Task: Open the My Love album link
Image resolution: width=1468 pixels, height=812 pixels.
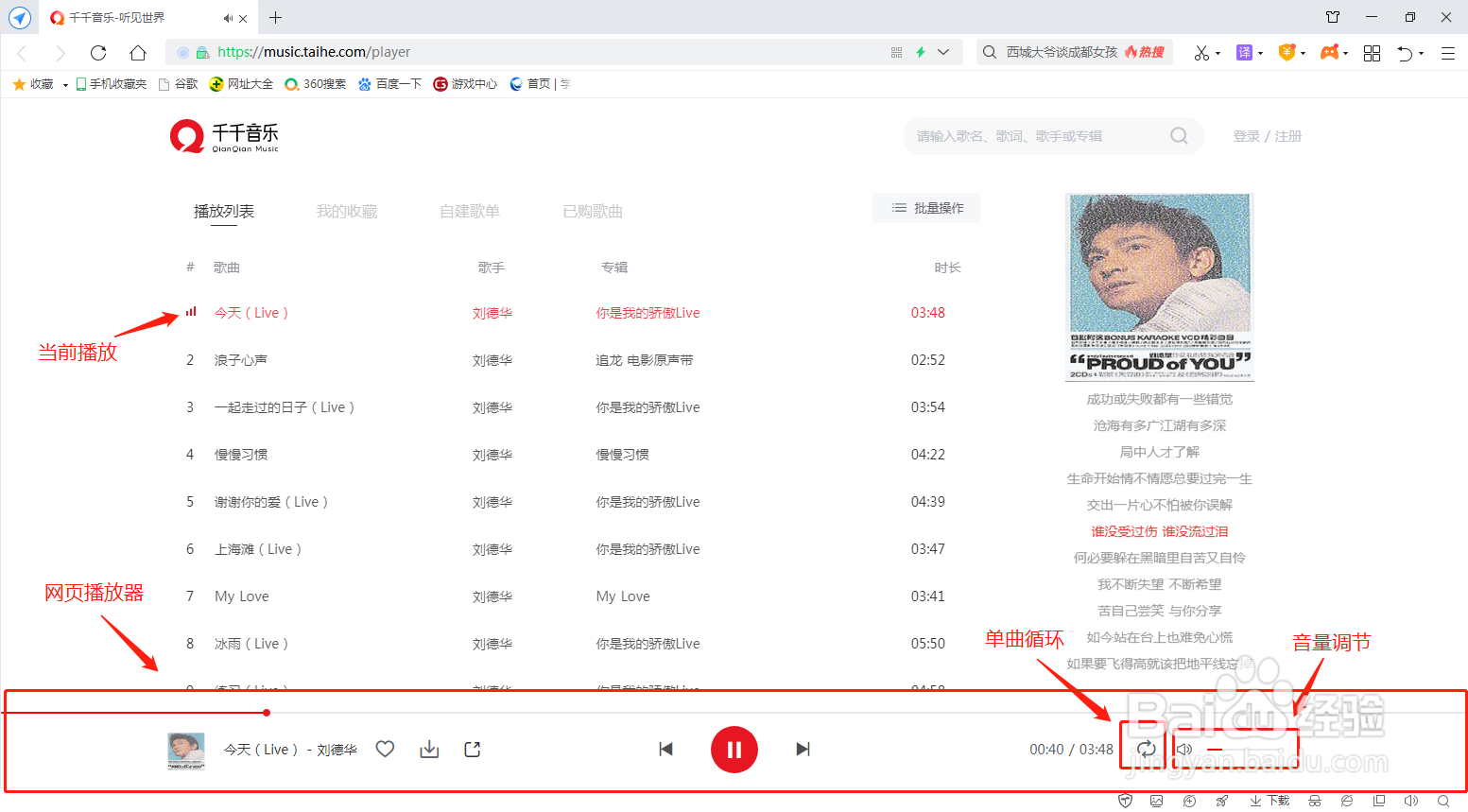Action: click(623, 596)
